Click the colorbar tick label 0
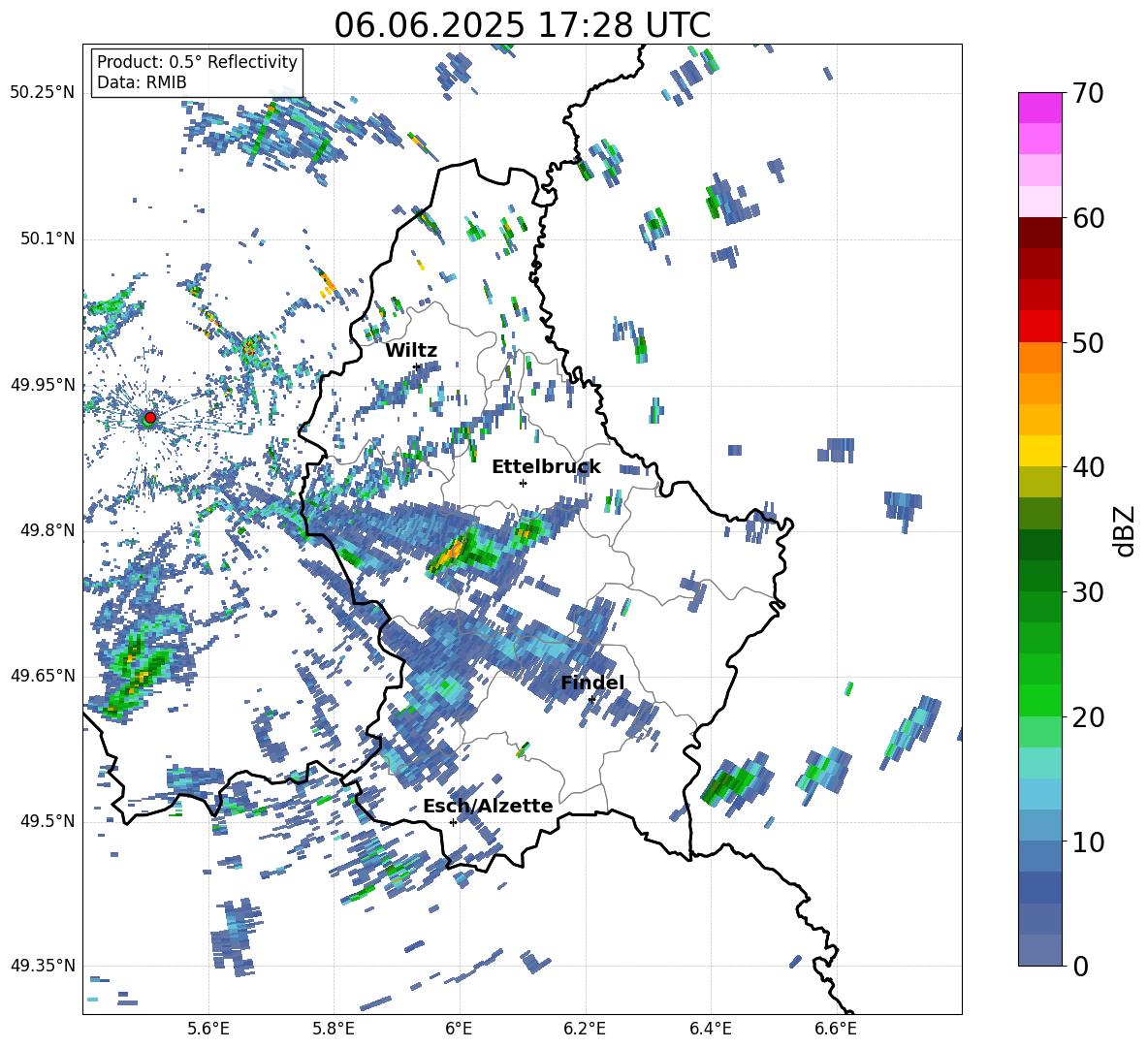Viewport: 1148px width, 1048px height. [1080, 966]
